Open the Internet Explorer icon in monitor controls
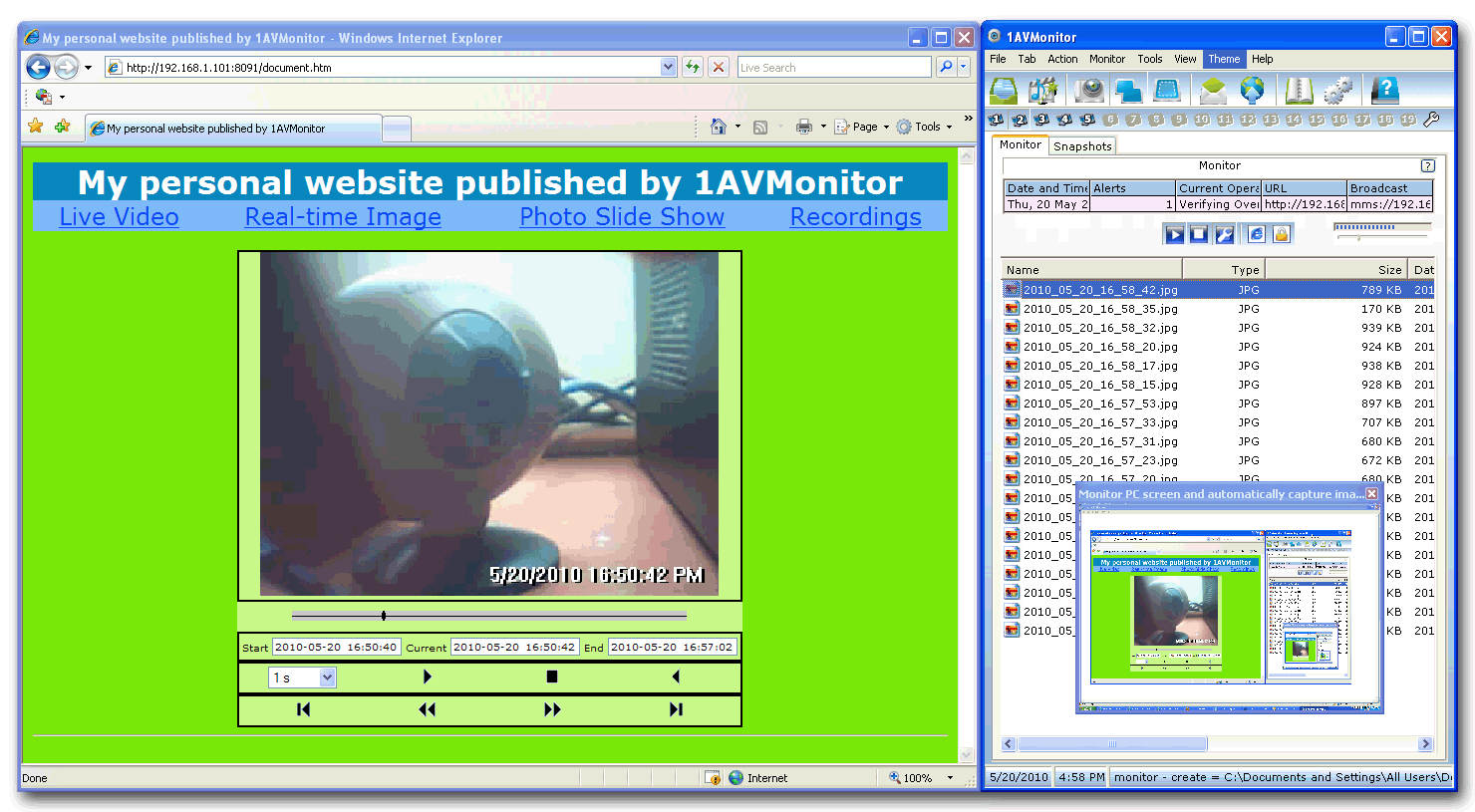The image size is (1475, 812). 1256,234
